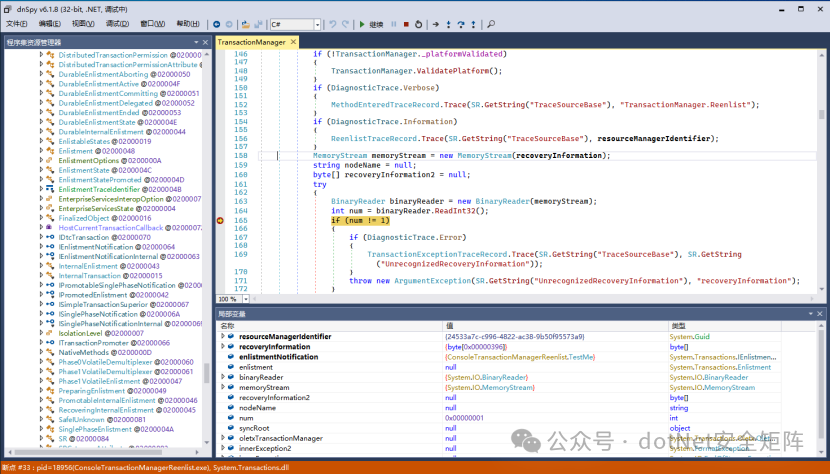The image size is (830, 474).
Task: Click the Pause (Break All) debug icon
Action: coord(394,23)
